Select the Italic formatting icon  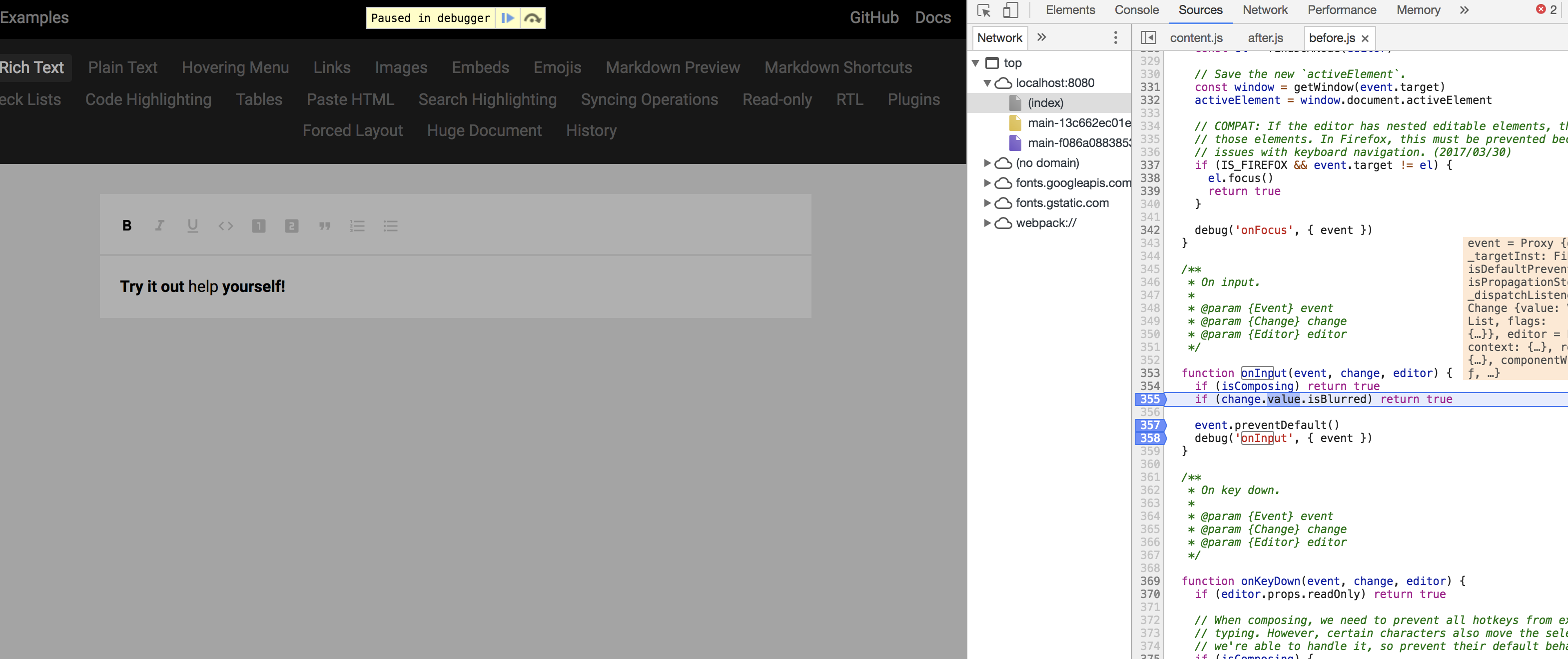pos(159,225)
